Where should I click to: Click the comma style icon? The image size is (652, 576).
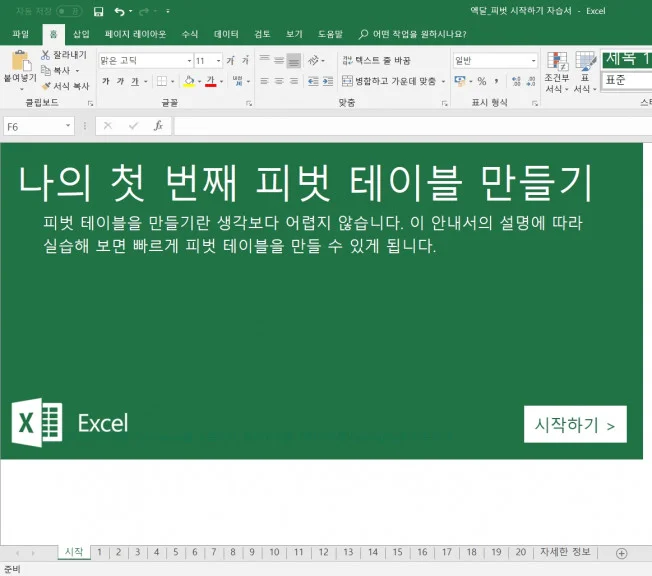tap(496, 81)
